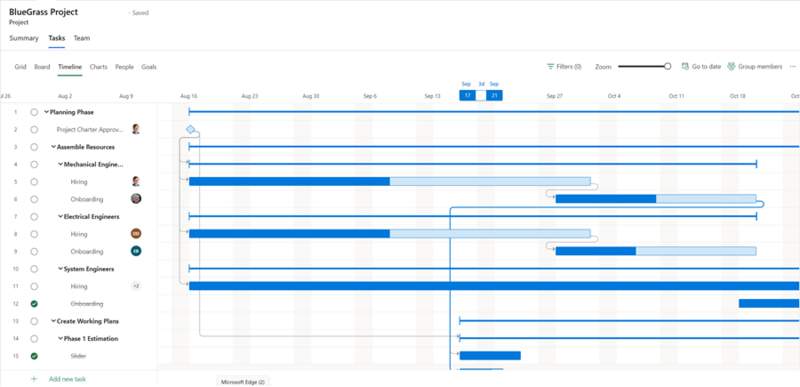The image size is (800, 387).
Task: Select the row 5 Hiring task name
Action: click(79, 182)
